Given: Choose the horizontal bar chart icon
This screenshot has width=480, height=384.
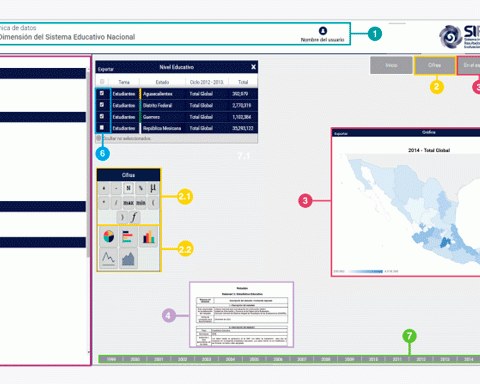Looking at the screenshot, I should click(128, 237).
